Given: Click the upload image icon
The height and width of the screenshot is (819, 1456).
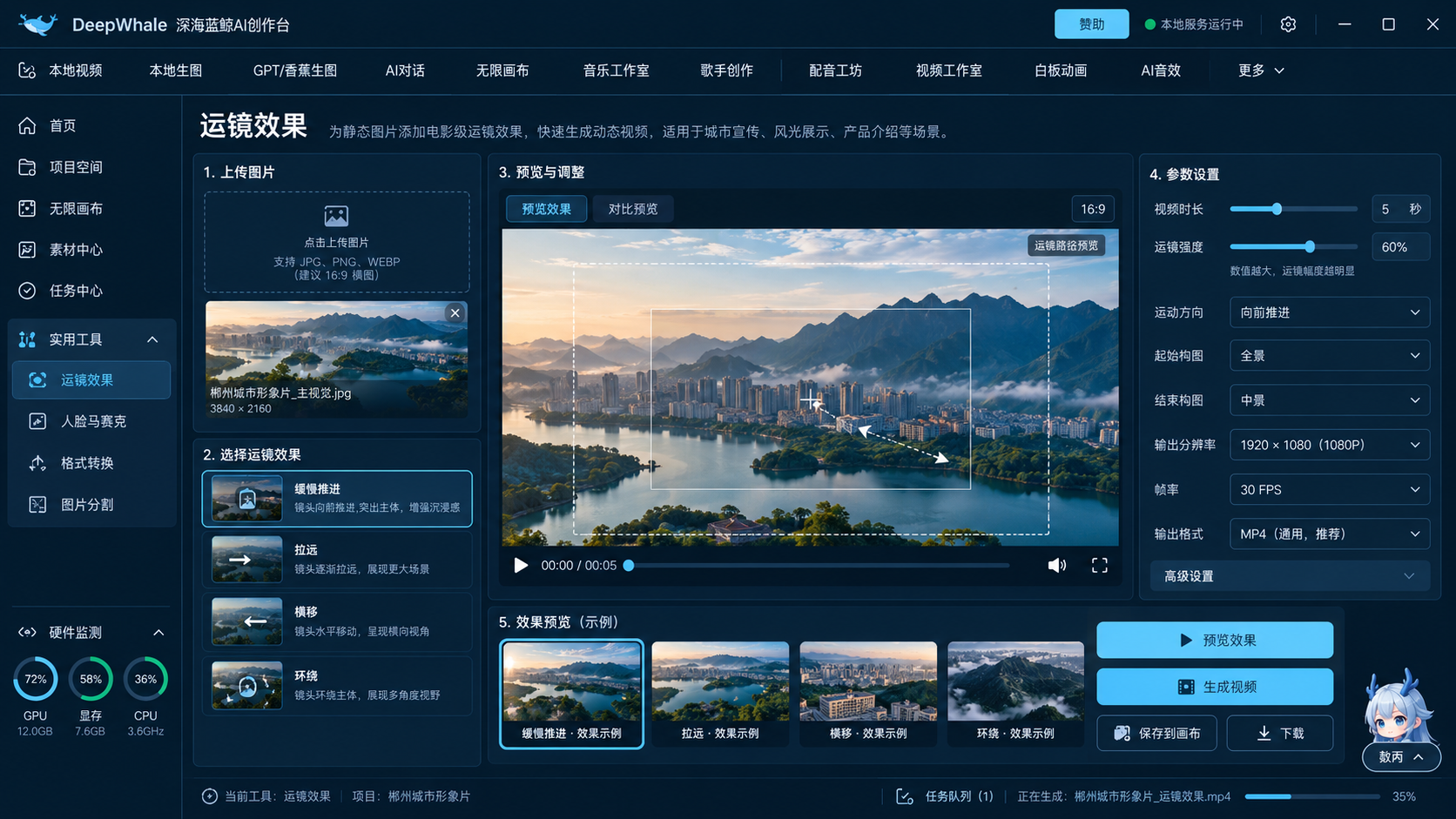Looking at the screenshot, I should 336,216.
